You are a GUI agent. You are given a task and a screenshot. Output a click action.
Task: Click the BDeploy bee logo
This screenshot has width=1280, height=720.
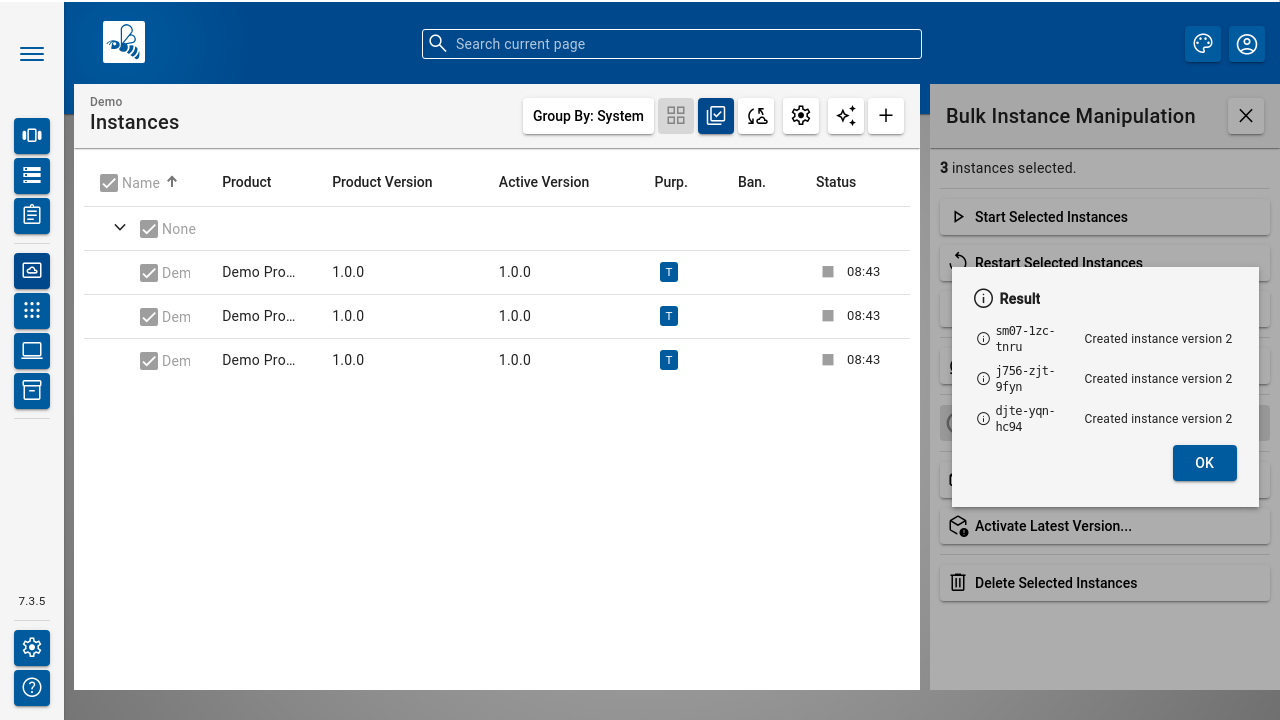point(124,42)
